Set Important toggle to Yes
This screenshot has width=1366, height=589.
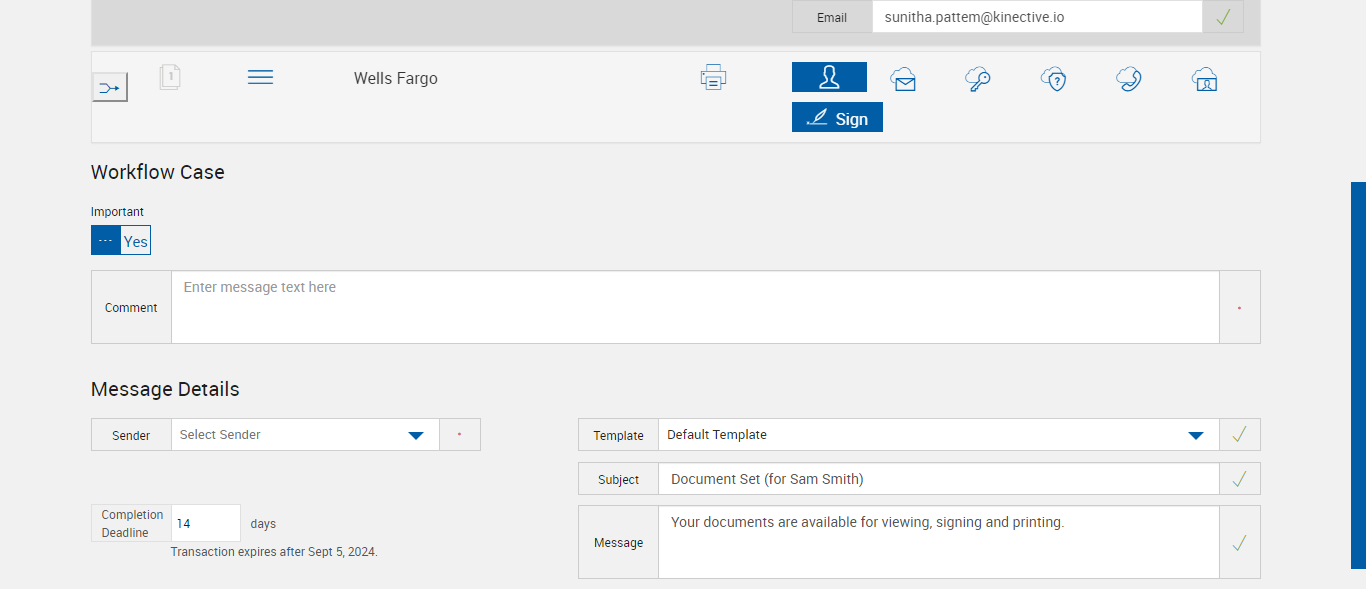coord(136,241)
